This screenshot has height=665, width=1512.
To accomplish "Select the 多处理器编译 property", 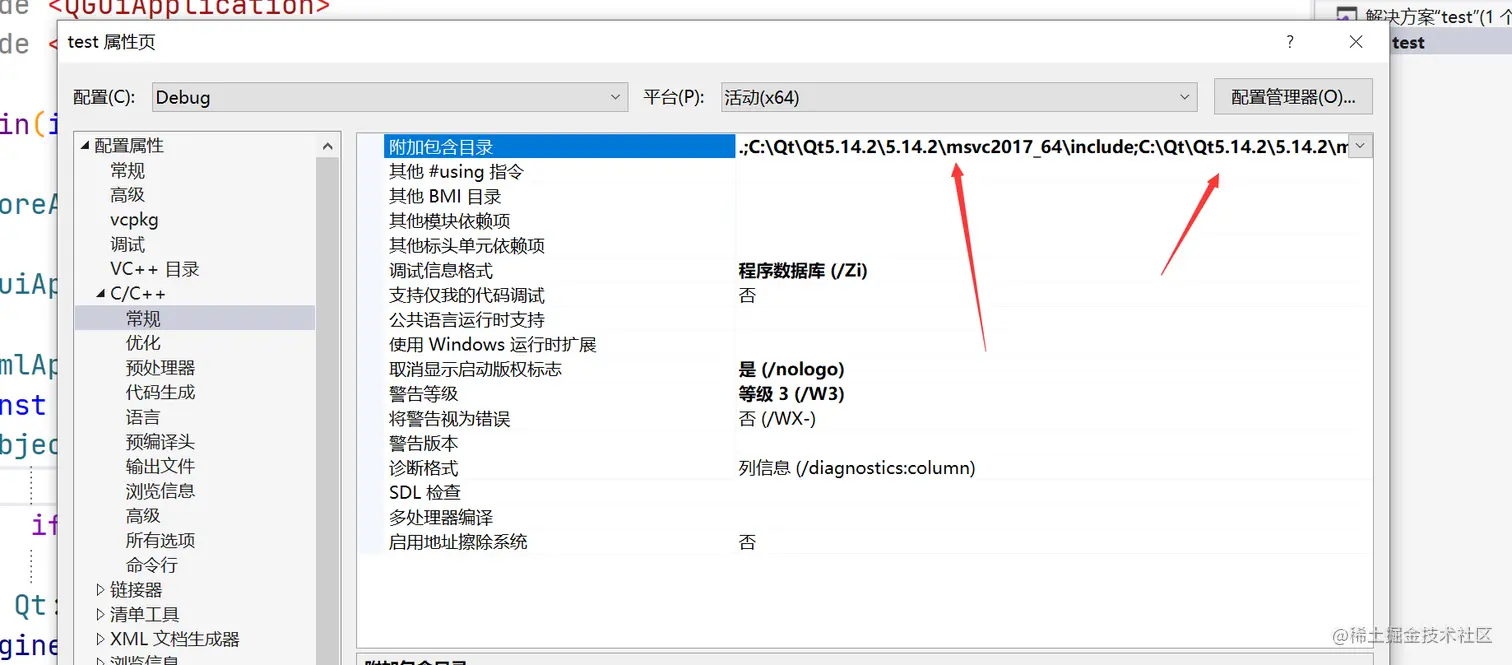I will (x=441, y=517).
